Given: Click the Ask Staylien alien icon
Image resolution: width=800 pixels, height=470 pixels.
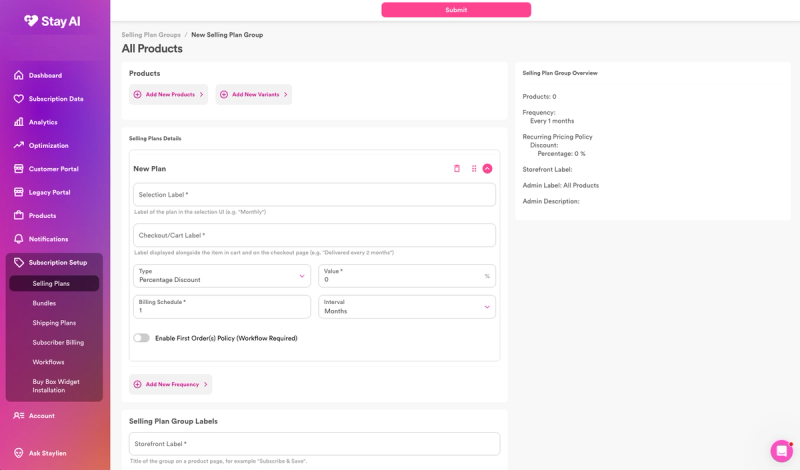Looking at the screenshot, I should pyautogui.click(x=18, y=453).
